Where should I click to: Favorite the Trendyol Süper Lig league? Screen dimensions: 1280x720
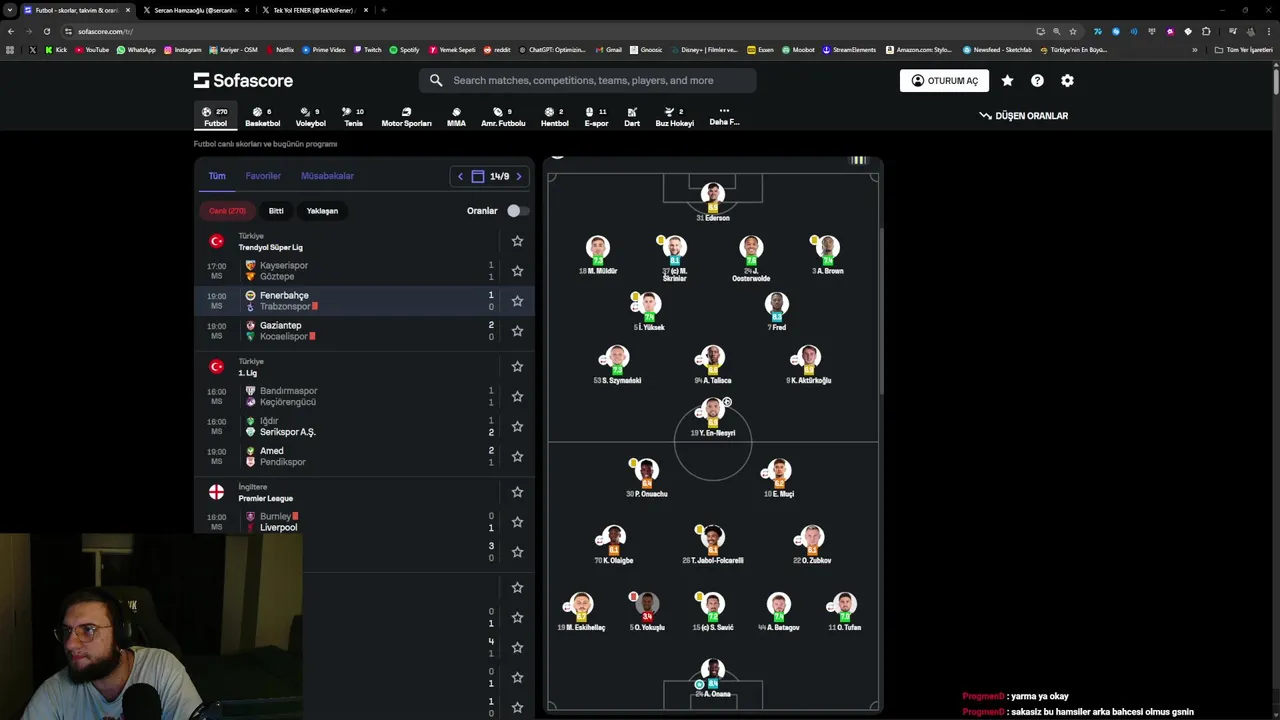[517, 241]
